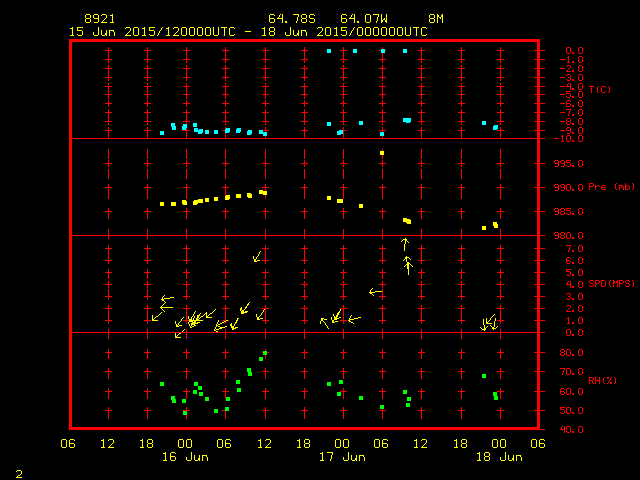Viewport: 640px width, 480px height.
Task: Select the latitude value 64.78S
Action: tap(288, 19)
